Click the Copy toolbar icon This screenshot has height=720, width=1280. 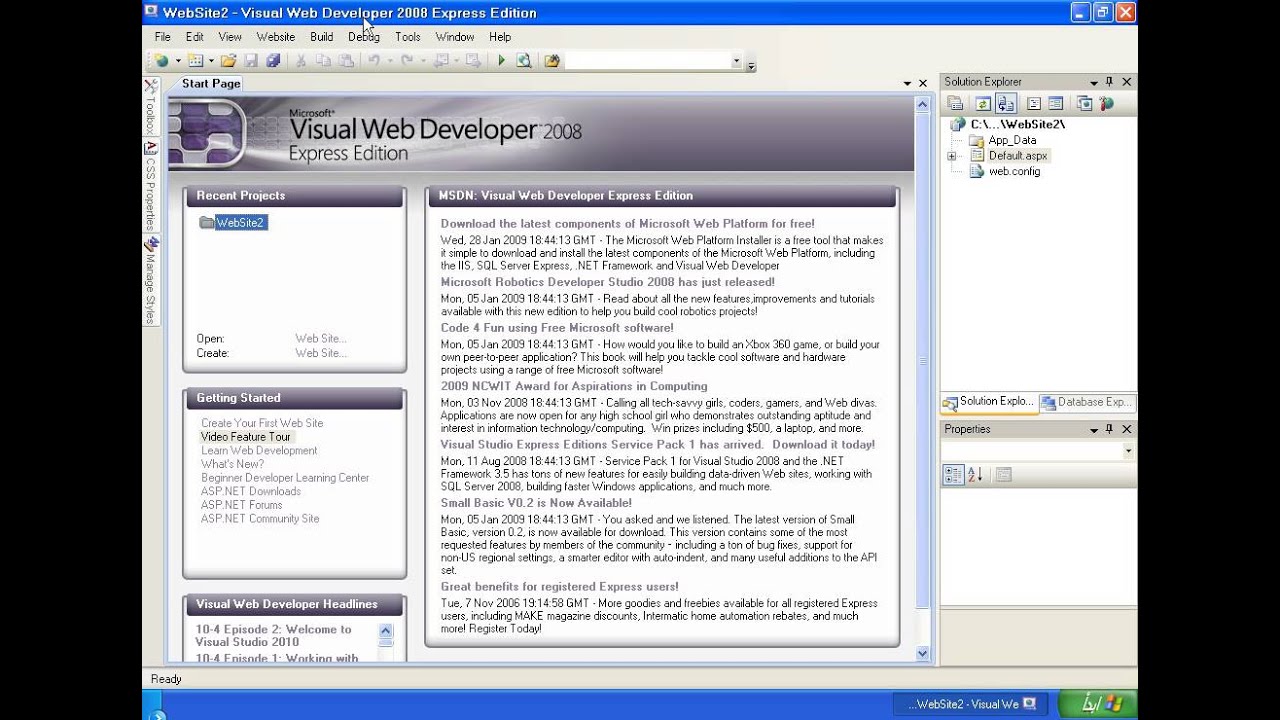(x=323, y=61)
